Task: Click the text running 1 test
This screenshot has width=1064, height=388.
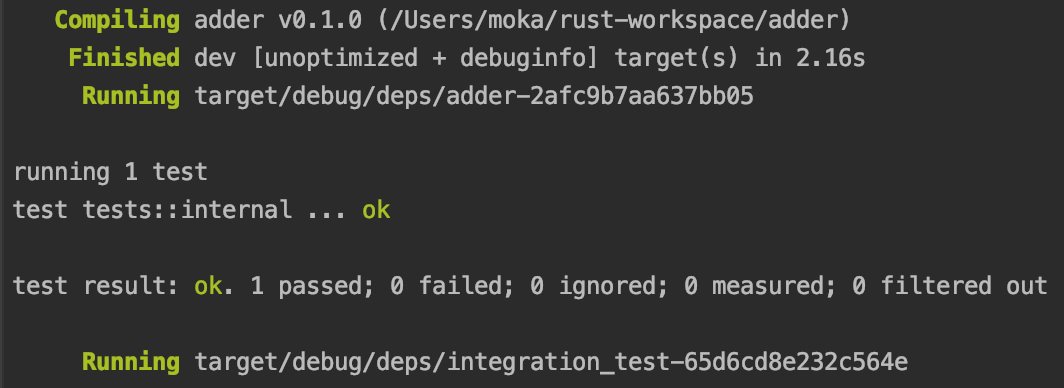Action: tap(110, 172)
